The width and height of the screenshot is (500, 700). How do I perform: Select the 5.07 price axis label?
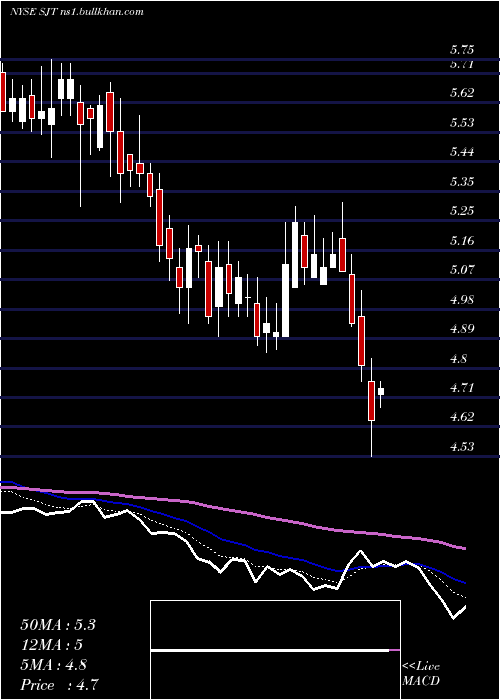tap(462, 270)
